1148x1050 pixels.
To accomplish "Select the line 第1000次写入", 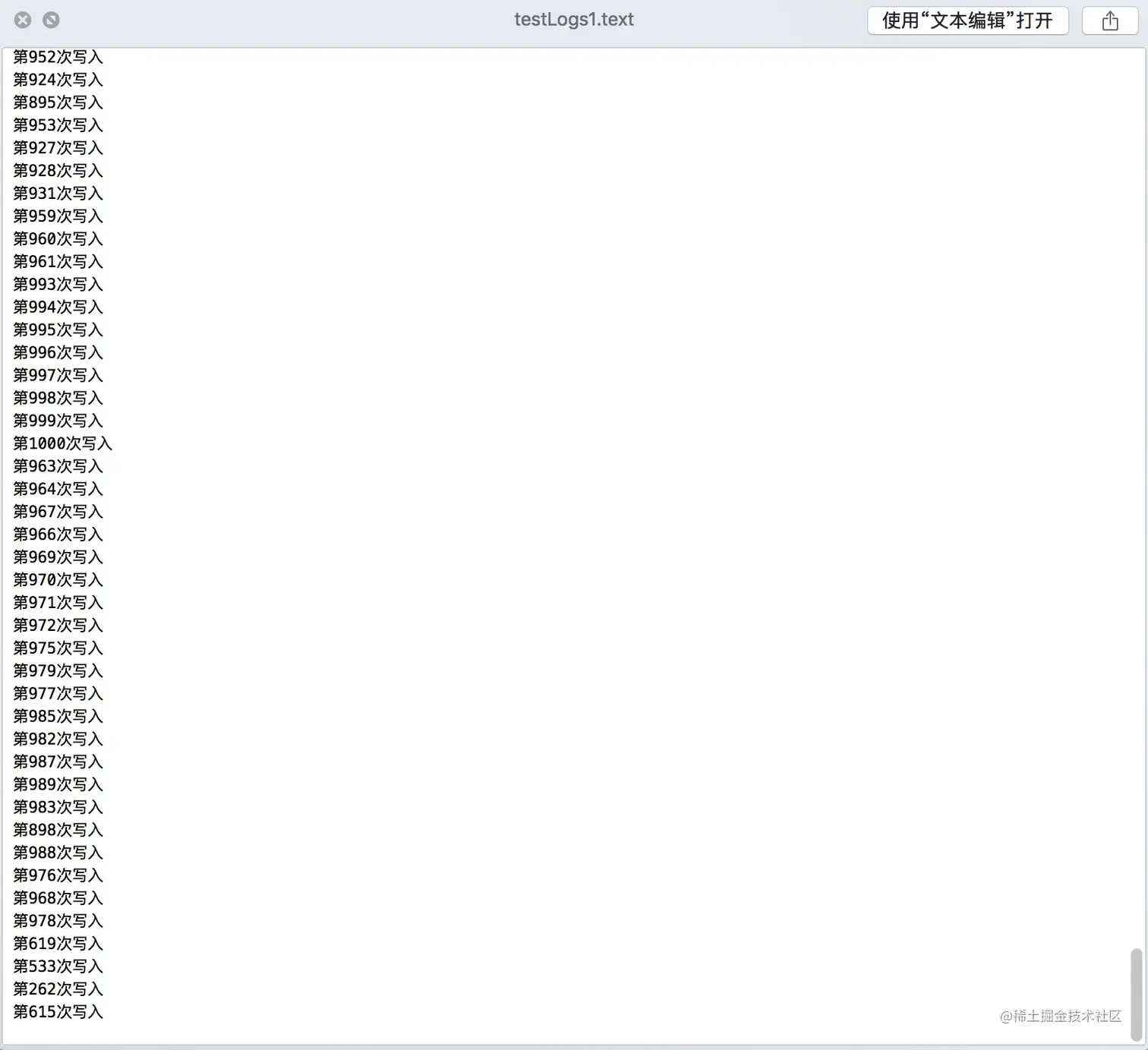I will [x=62, y=444].
